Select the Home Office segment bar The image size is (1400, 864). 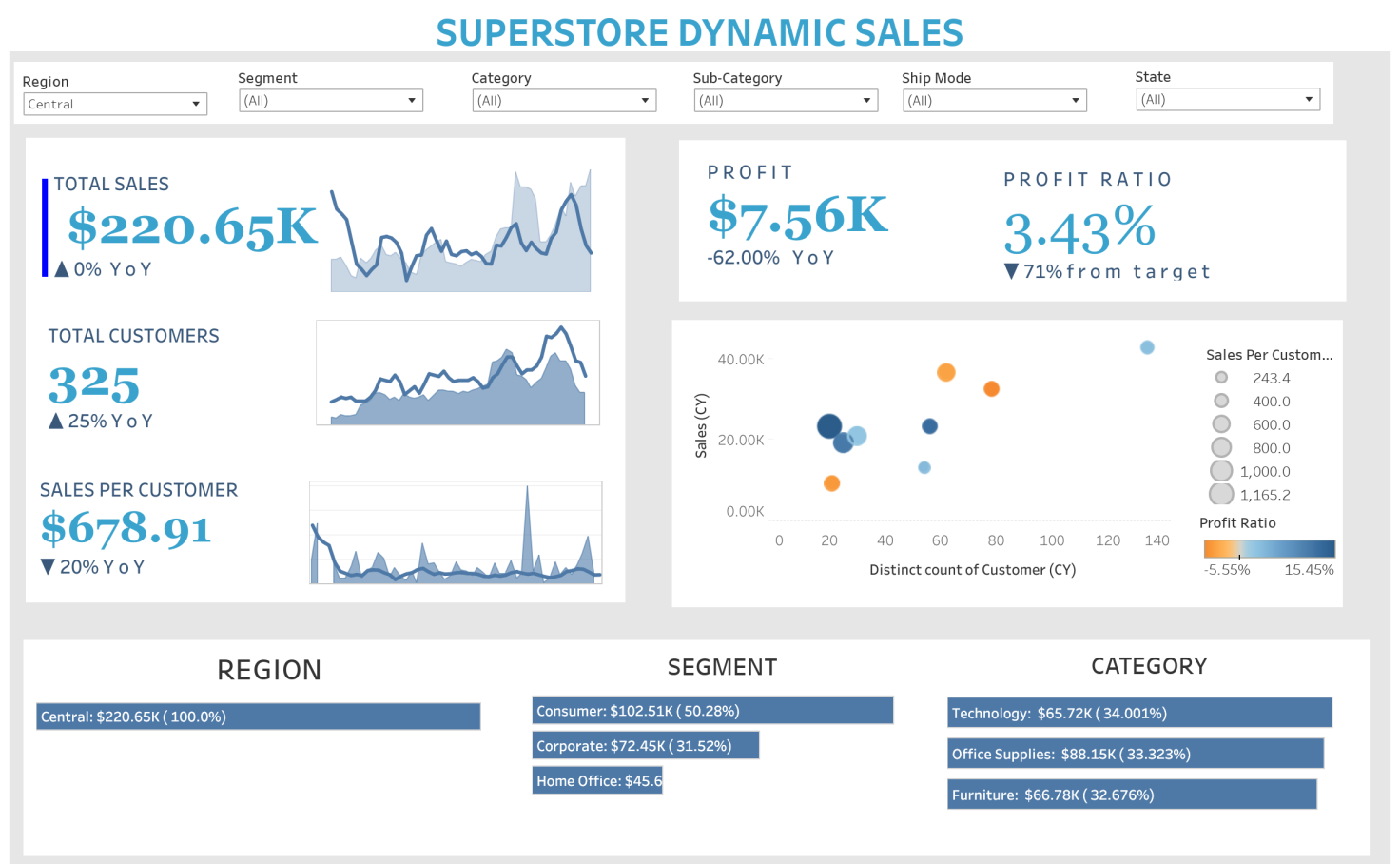[x=597, y=781]
